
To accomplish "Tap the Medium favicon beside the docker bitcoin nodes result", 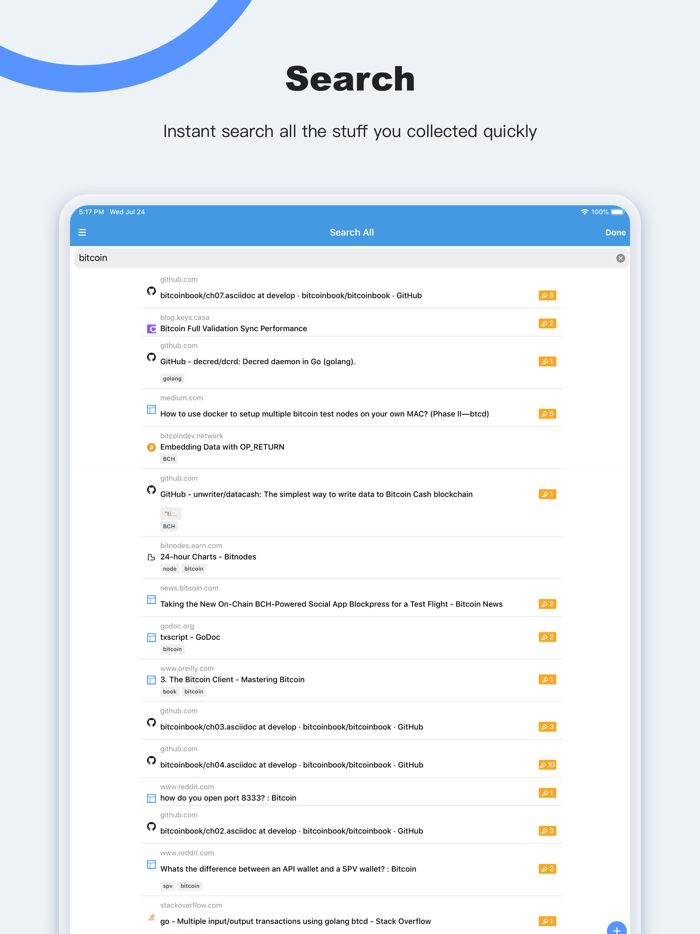I will coord(150,412).
